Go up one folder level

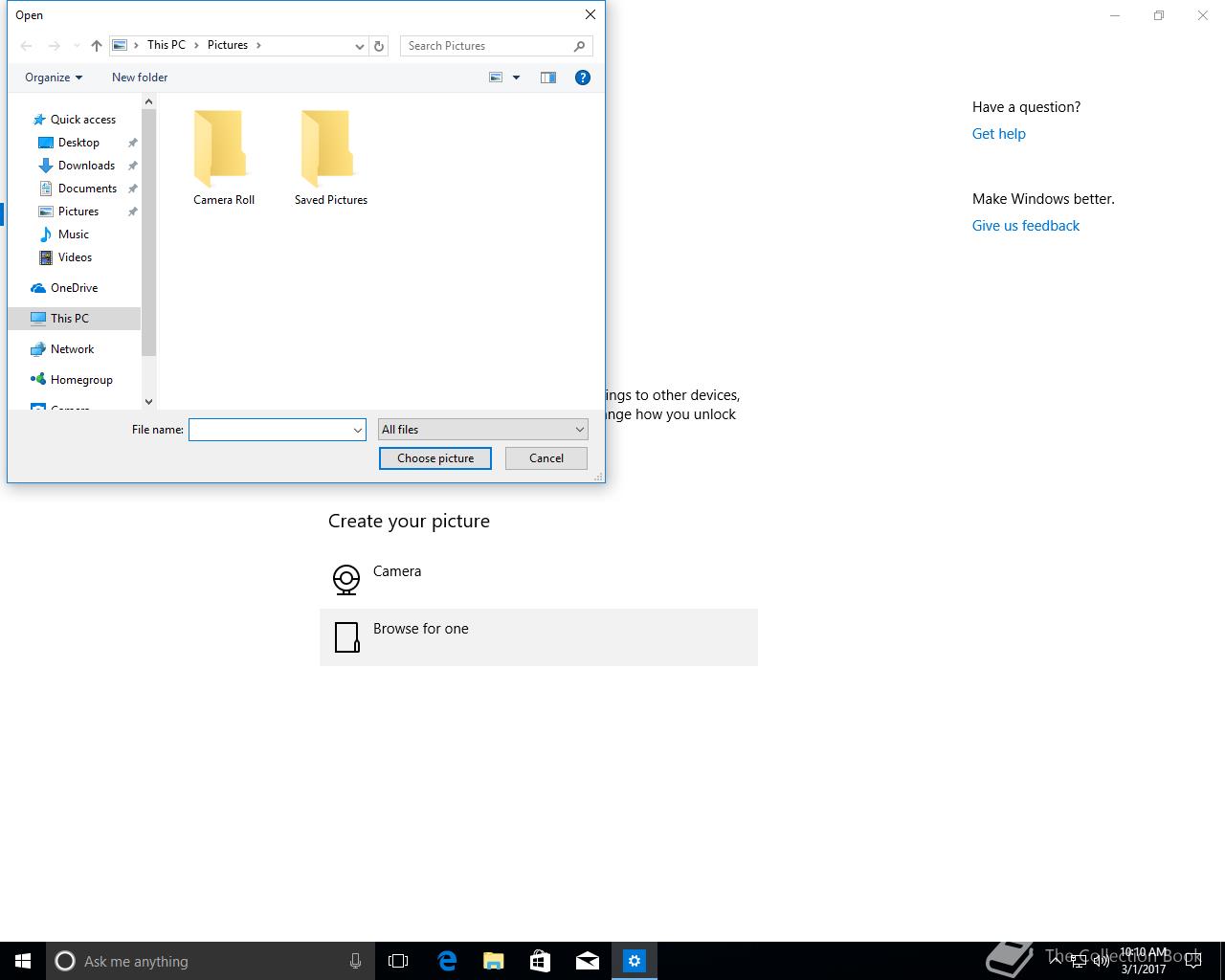[97, 46]
